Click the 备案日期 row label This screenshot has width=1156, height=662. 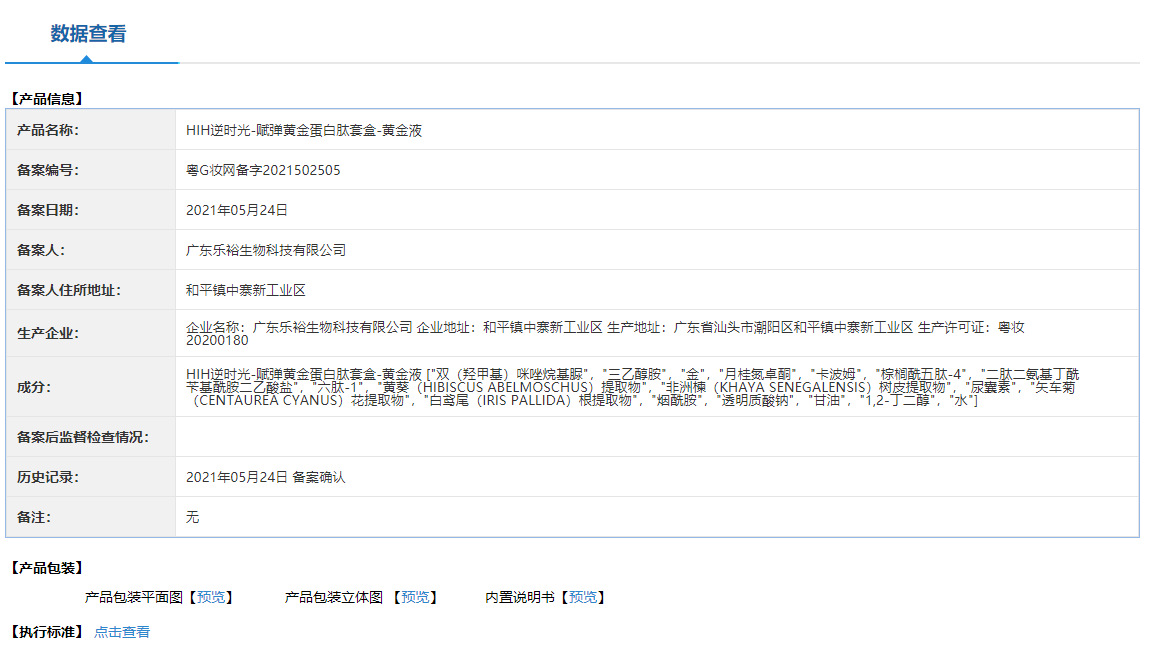(x=48, y=210)
